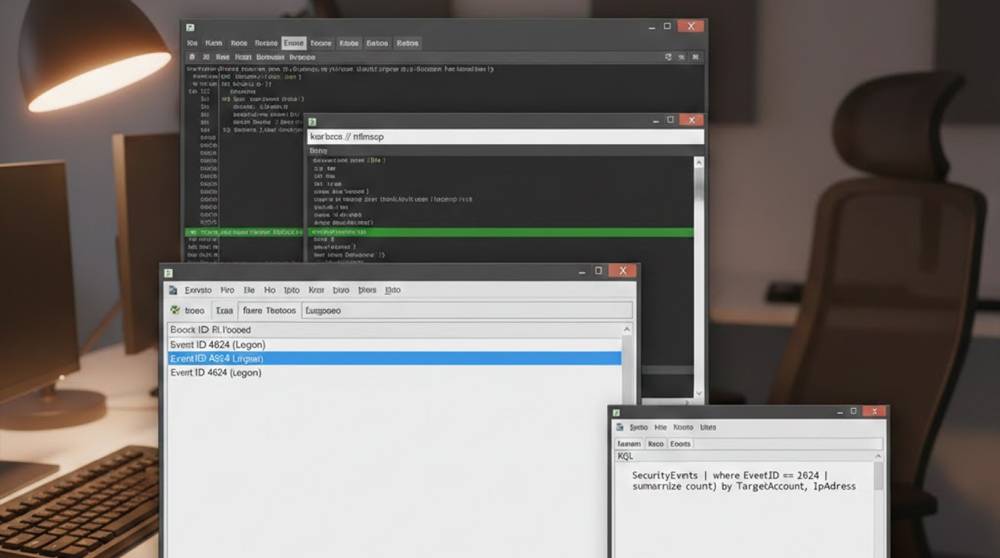
Task: Select the highlighted 'Enooe' tab in rear dark window
Action: [294, 43]
